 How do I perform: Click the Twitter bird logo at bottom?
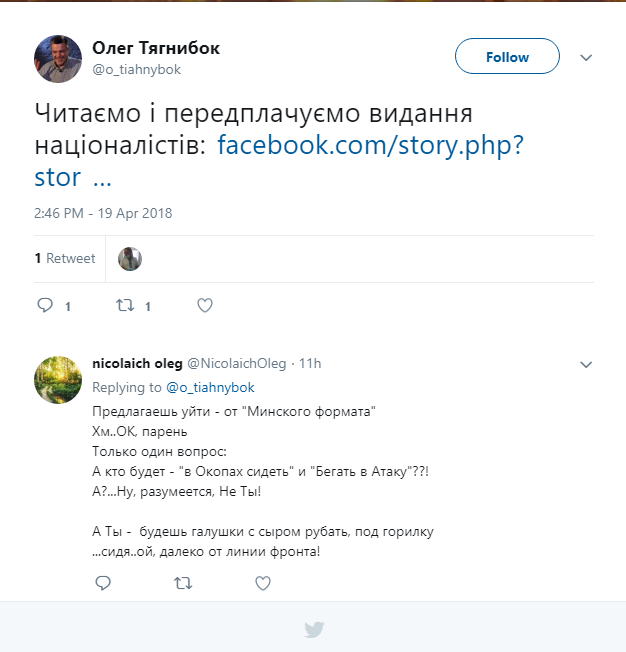(x=313, y=630)
